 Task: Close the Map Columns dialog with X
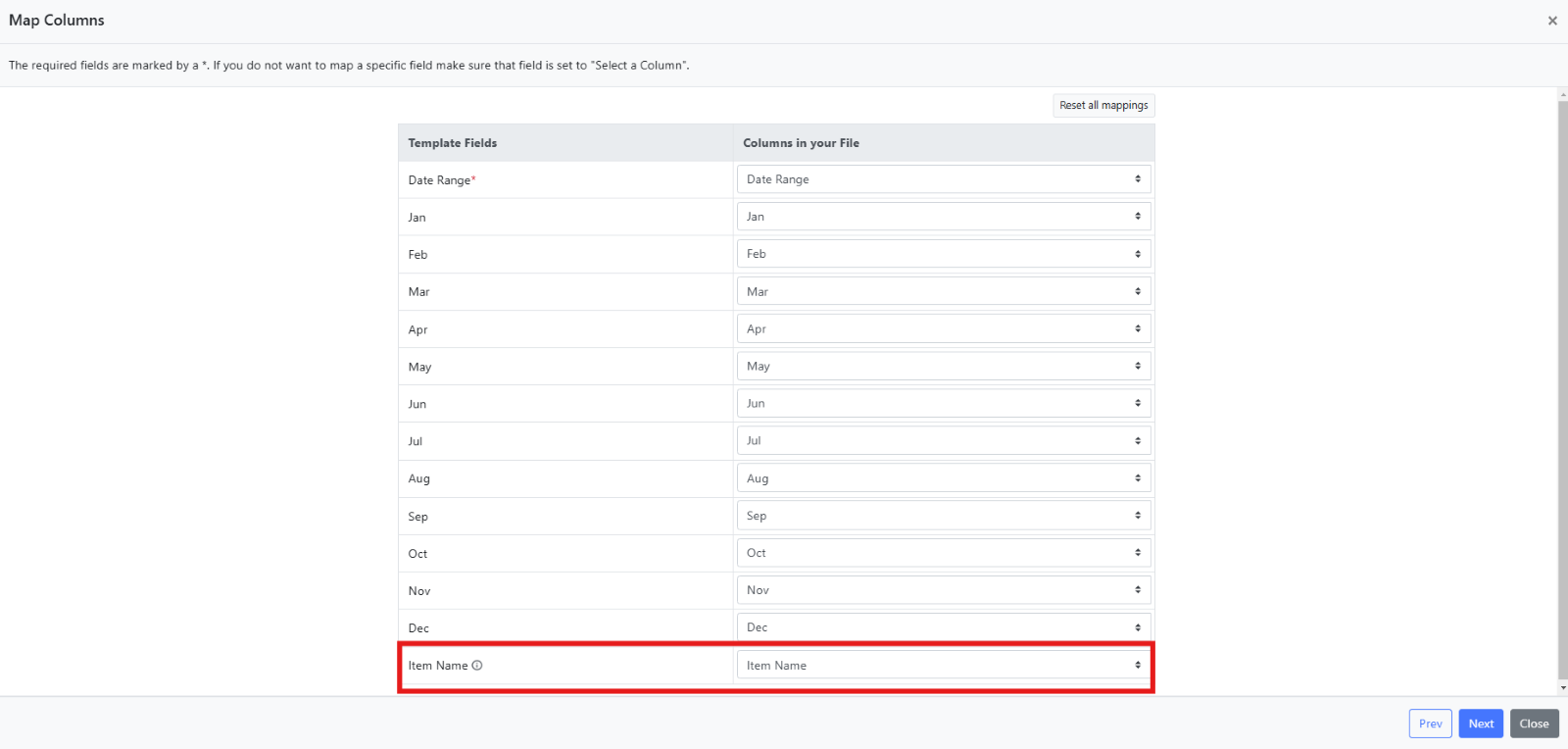(1552, 21)
